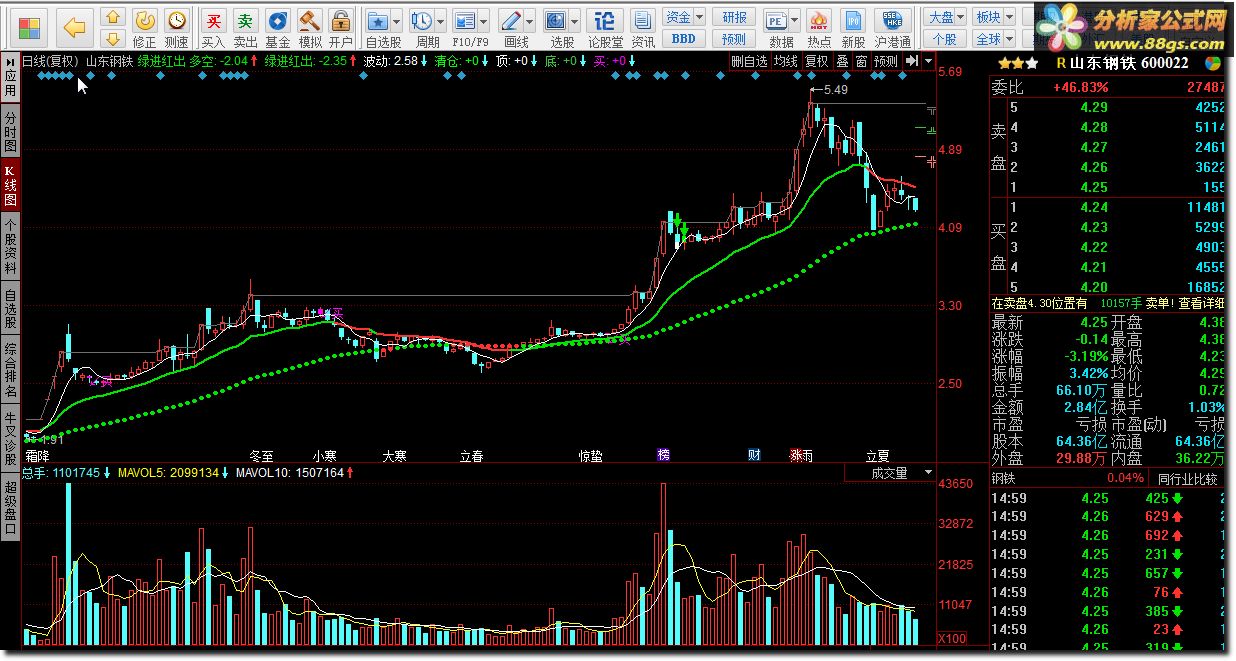This screenshot has height=661, width=1236.
Task: Expand the 自选股 dropdown arrow
Action: click(x=397, y=20)
